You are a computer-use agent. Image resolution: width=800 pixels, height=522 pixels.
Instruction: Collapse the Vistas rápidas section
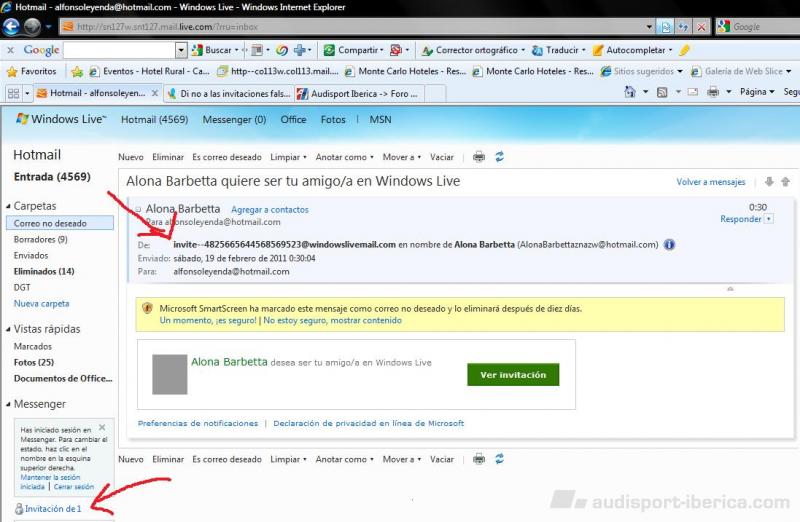(x=8, y=329)
